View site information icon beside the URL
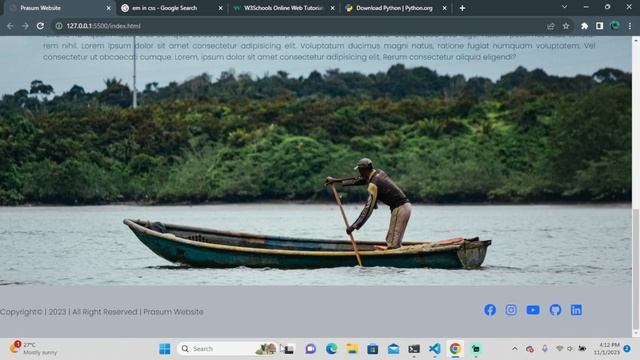This screenshot has width=640, height=360. pyautogui.click(x=59, y=26)
